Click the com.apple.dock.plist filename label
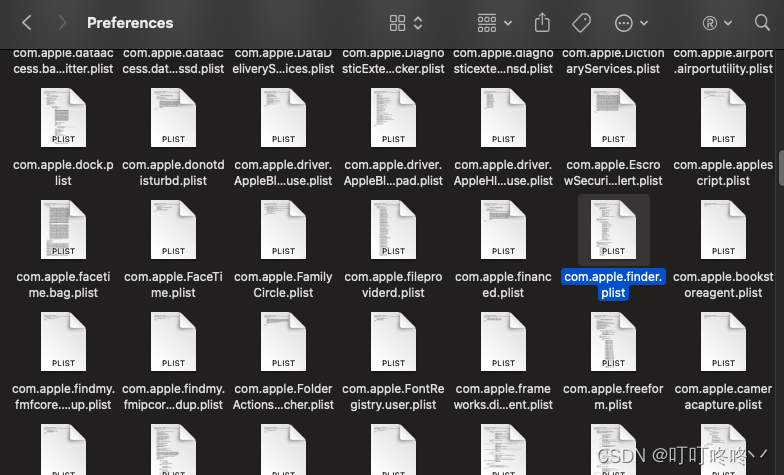Screen dimensions: 784x475 (x=63, y=172)
